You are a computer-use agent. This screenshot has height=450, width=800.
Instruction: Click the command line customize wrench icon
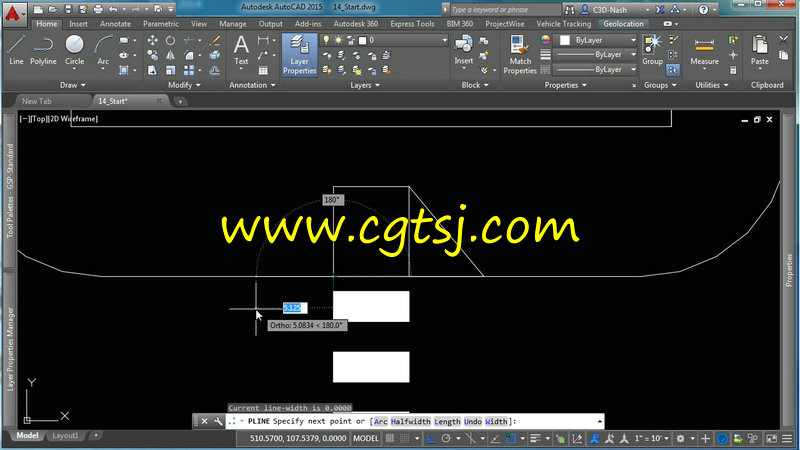218,421
